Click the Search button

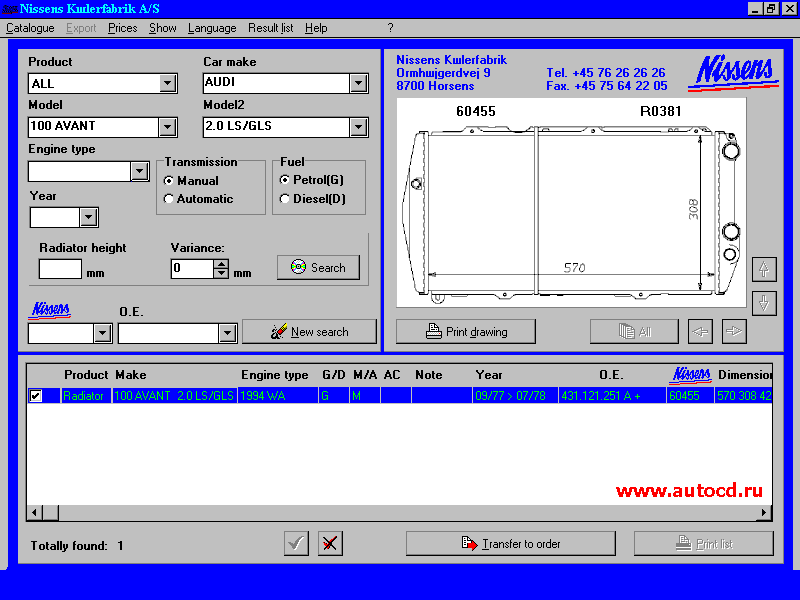click(318, 267)
